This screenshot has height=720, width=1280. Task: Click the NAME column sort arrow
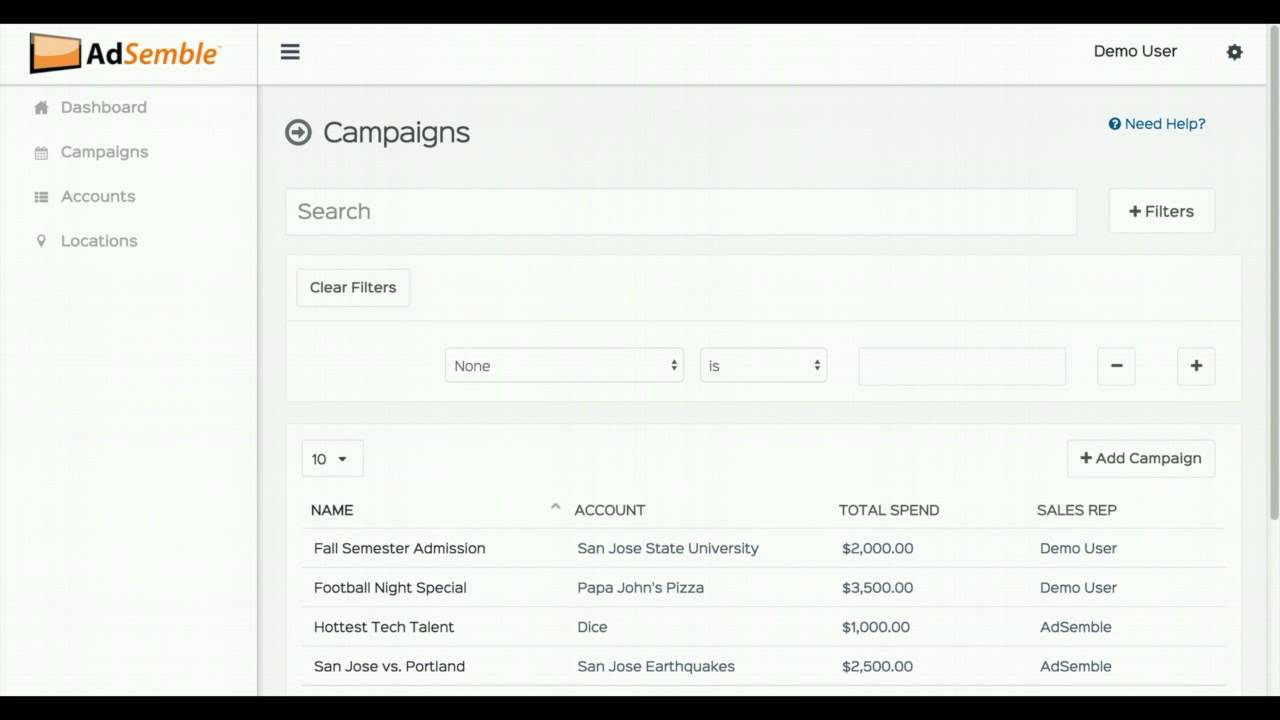point(555,507)
